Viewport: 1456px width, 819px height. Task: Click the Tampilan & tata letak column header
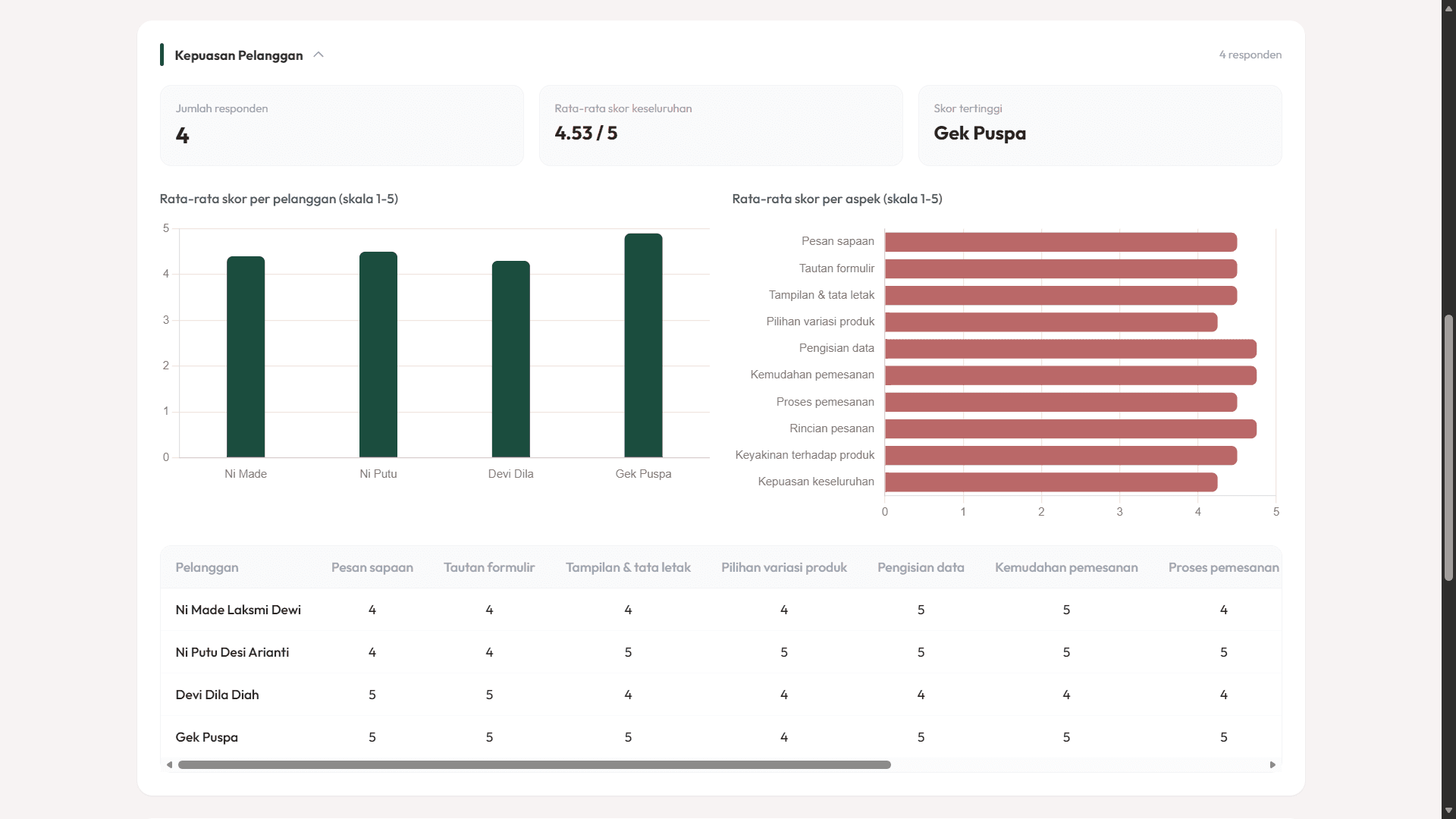(x=628, y=567)
